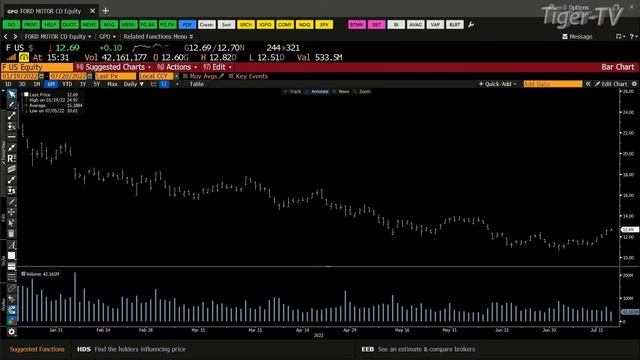
Task: Click the eraser tool in the toolbar
Action: pyautogui.click(x=11, y=289)
